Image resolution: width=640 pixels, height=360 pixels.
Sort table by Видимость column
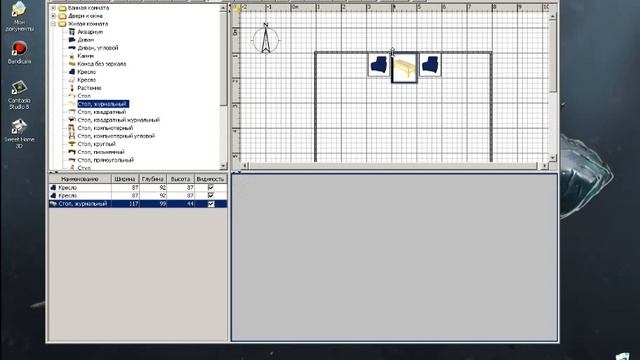211,179
